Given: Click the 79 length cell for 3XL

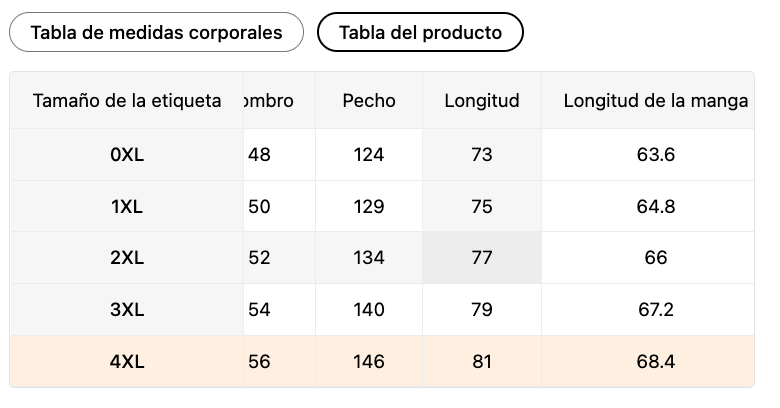Looking at the screenshot, I should (482, 310).
